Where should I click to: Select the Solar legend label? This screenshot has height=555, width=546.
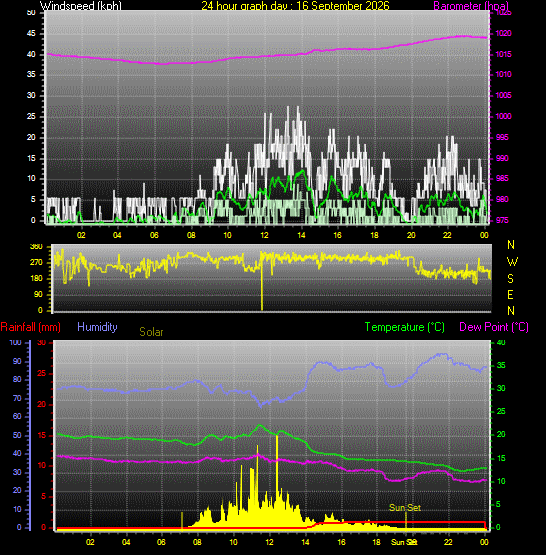(x=151, y=332)
